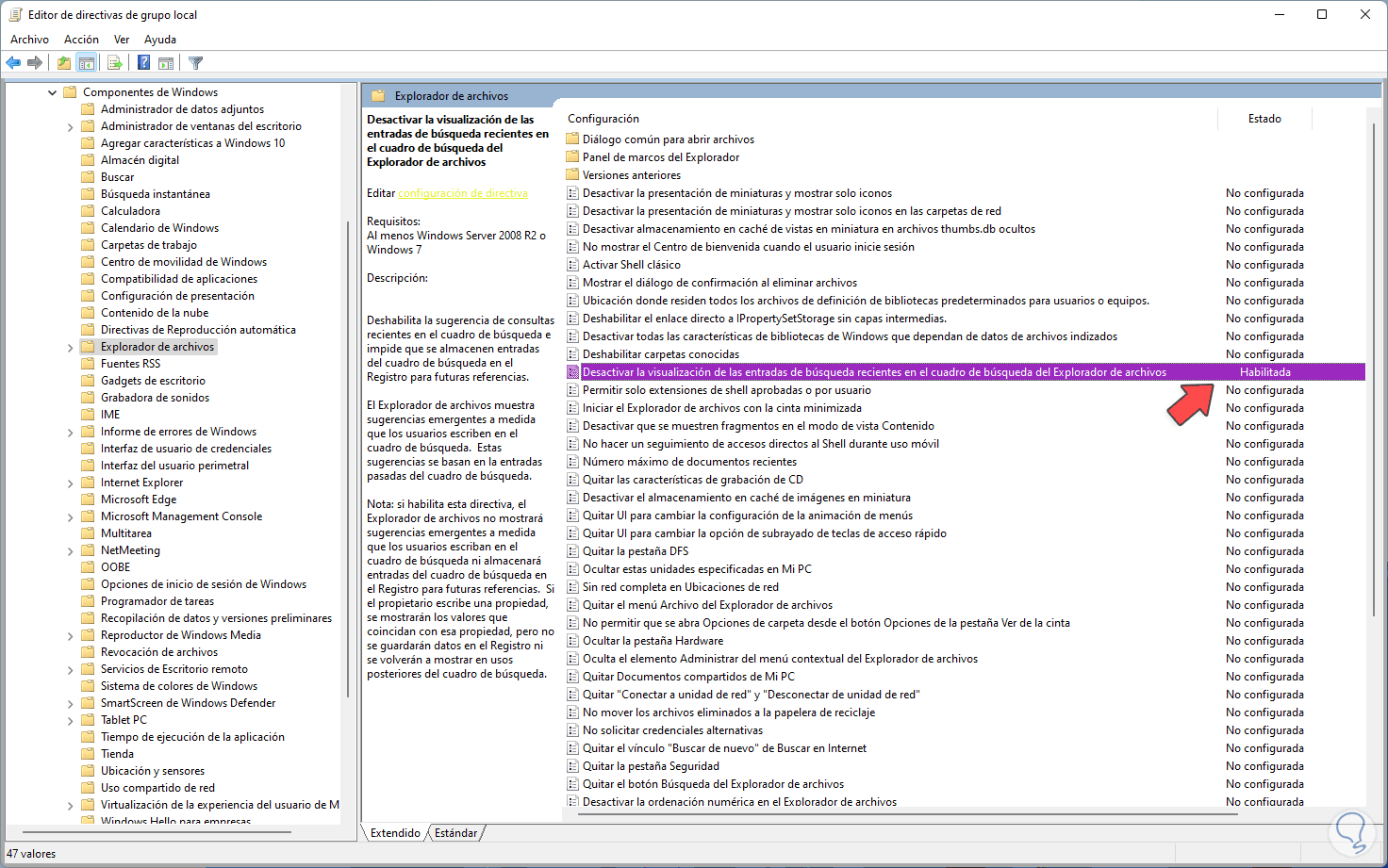This screenshot has height=868, width=1388.
Task: Select Mostrar el diálogo de confirmación al eliminar archivos
Action: (720, 283)
